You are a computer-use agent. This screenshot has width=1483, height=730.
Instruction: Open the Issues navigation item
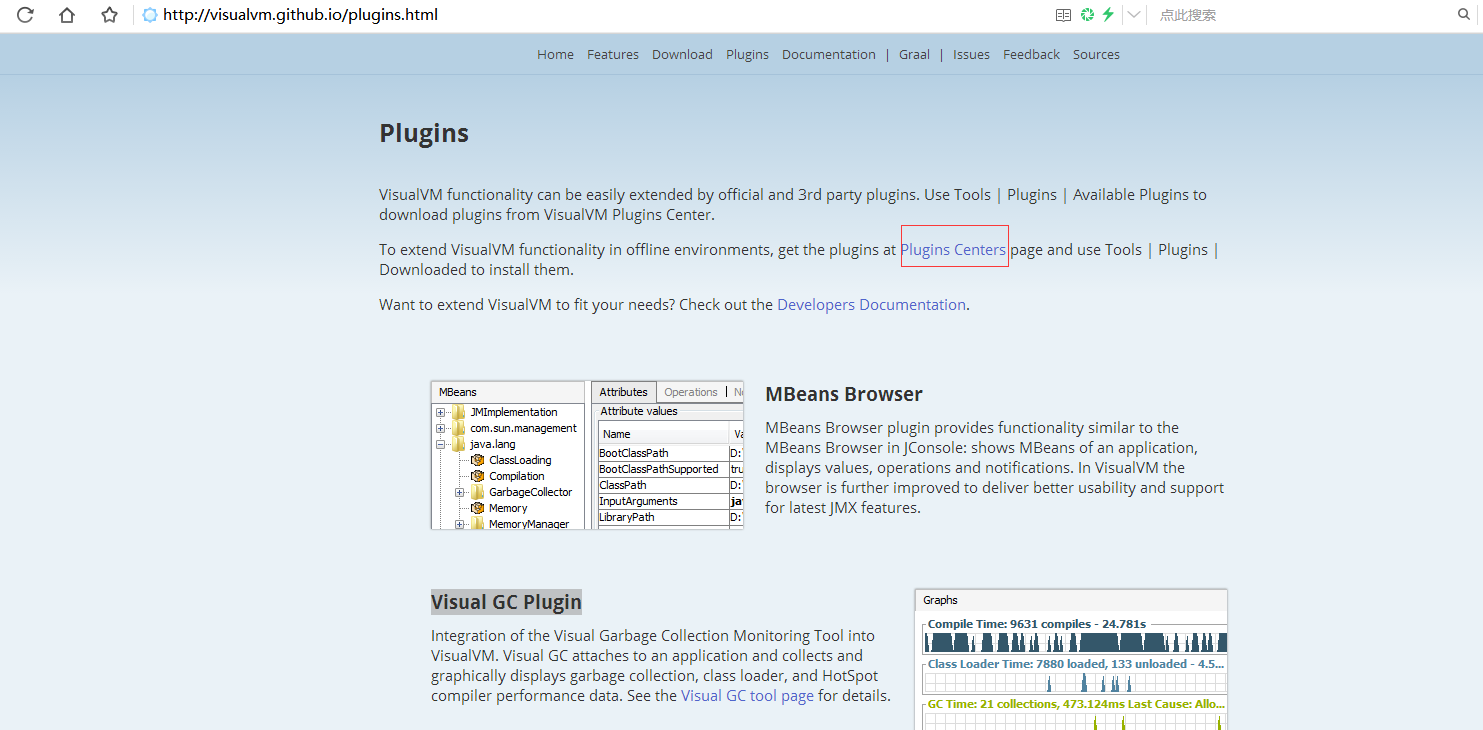tap(971, 54)
